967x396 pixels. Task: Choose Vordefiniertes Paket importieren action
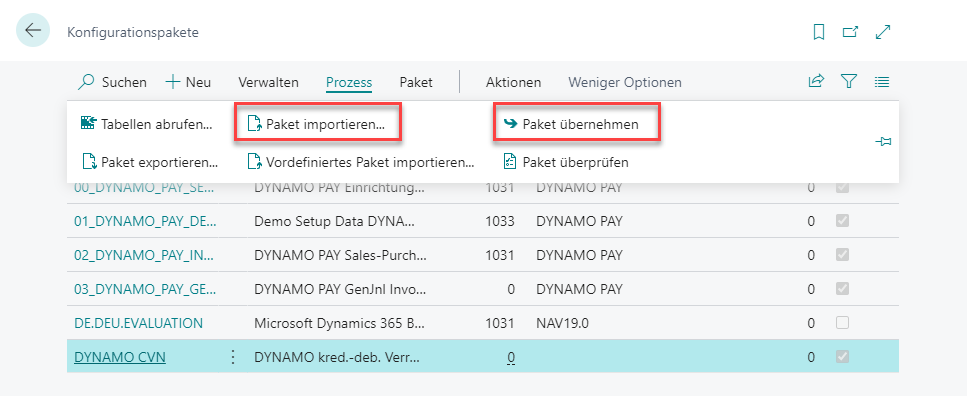tap(360, 162)
